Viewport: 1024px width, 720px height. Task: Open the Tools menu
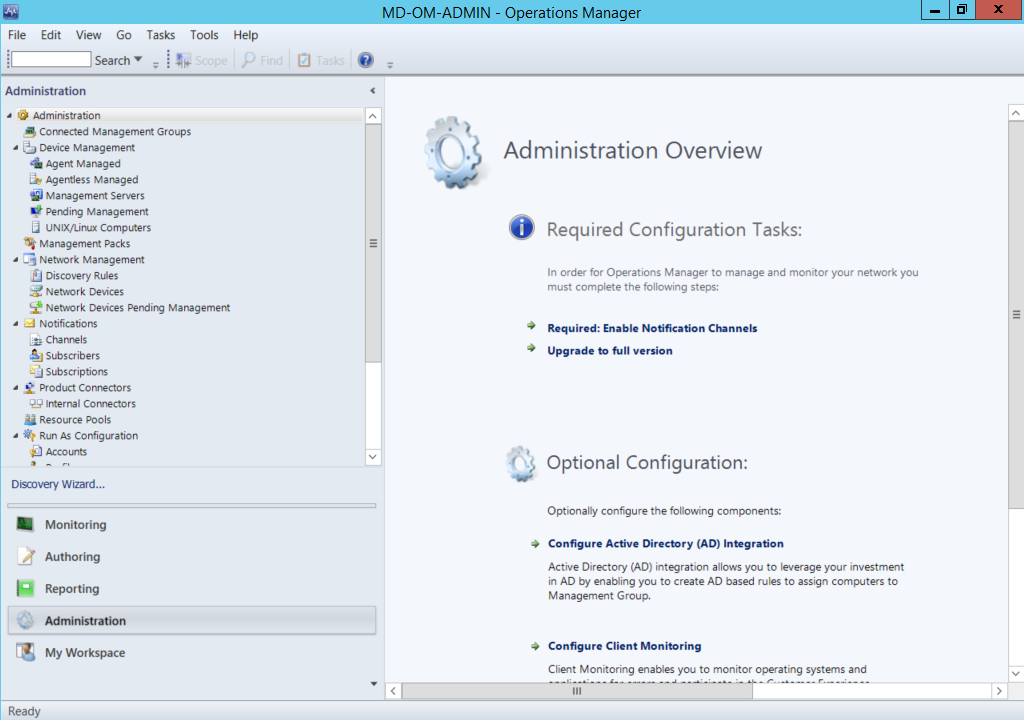click(x=204, y=34)
